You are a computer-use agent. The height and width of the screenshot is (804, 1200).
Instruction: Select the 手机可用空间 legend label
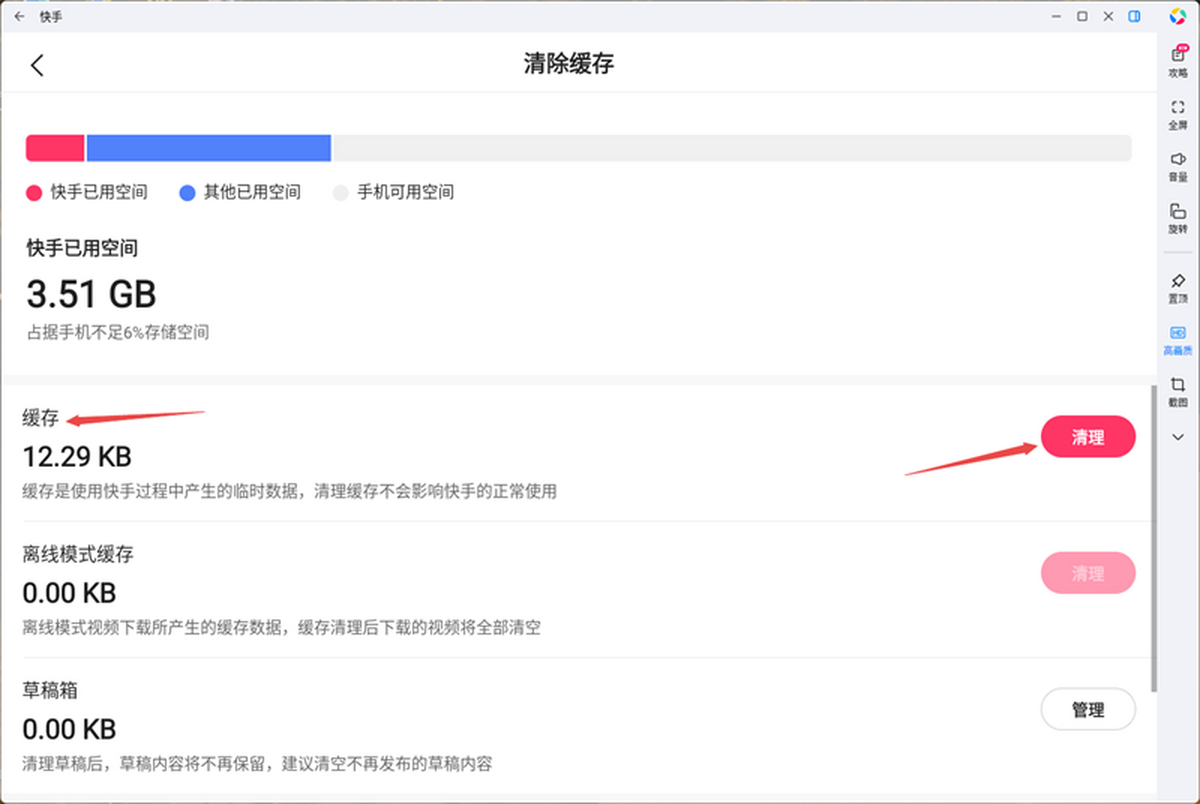coord(406,192)
